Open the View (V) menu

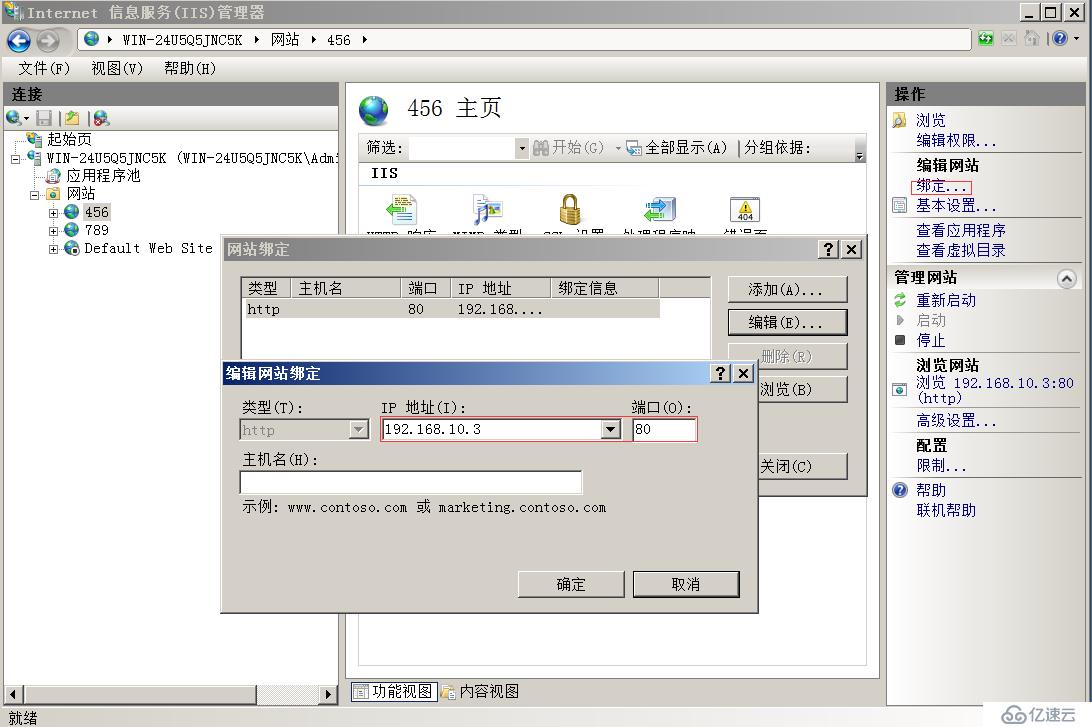click(x=117, y=68)
